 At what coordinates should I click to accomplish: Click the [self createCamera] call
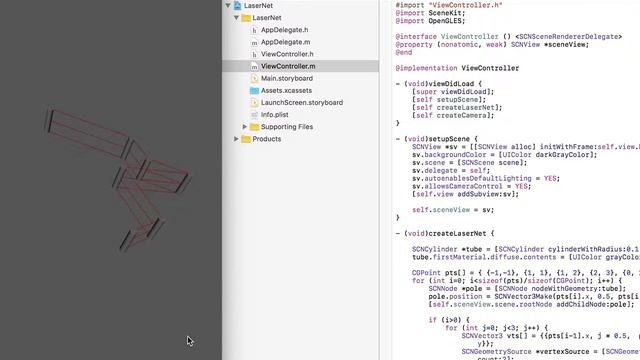[453, 116]
